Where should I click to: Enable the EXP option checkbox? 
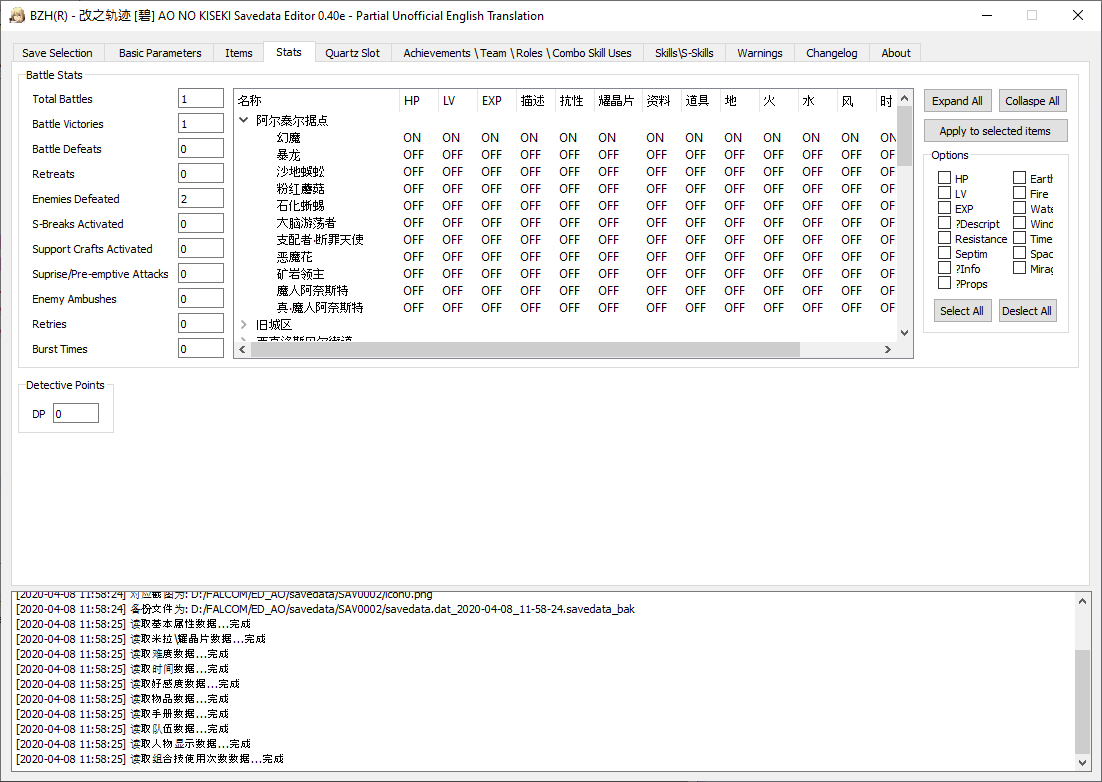tap(945, 208)
